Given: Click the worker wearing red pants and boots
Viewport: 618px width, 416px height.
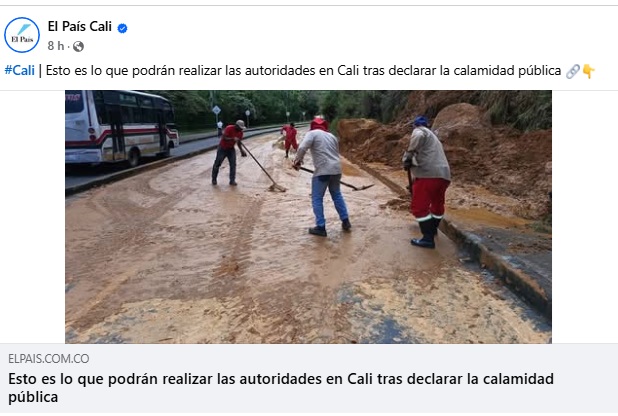Looking at the screenshot, I should pyautogui.click(x=427, y=181).
